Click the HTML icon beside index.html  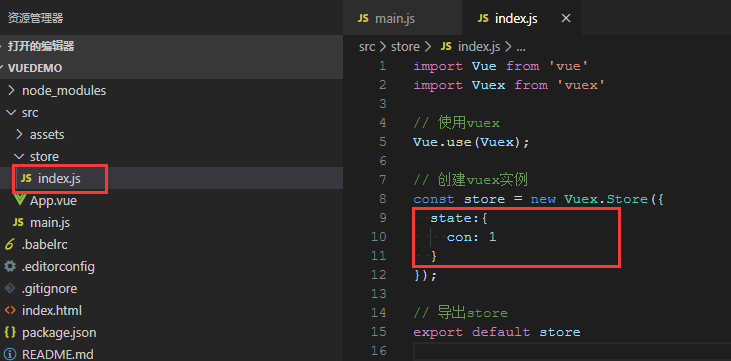pos(9,310)
